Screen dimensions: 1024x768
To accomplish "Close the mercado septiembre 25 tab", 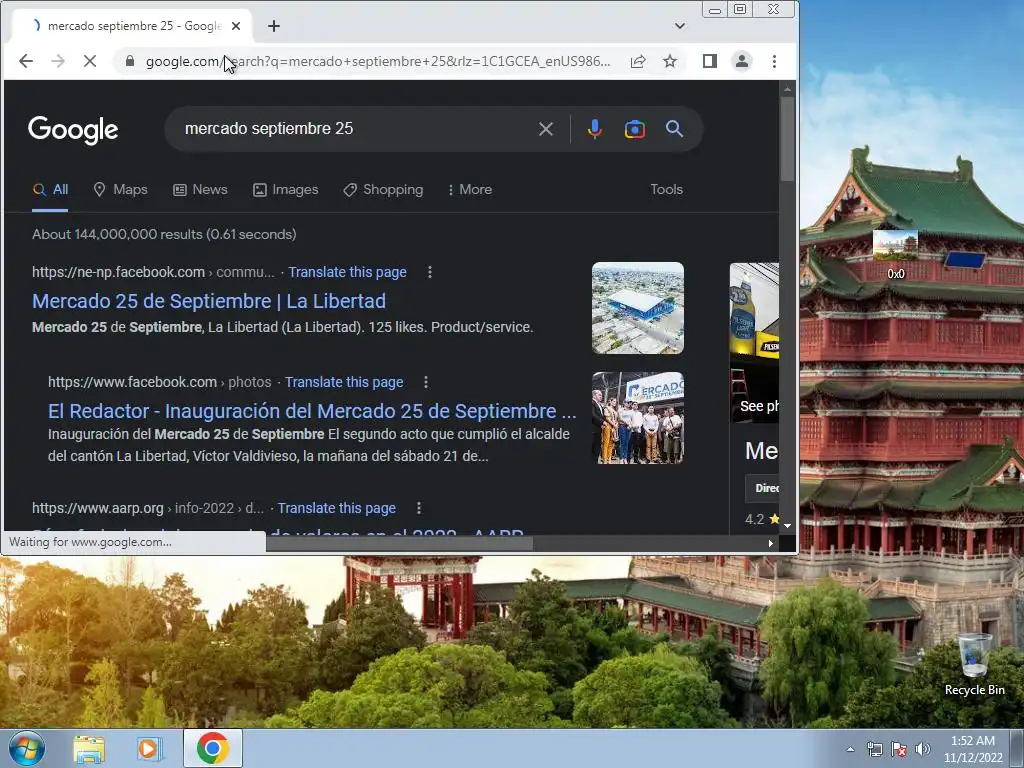I will pyautogui.click(x=236, y=26).
